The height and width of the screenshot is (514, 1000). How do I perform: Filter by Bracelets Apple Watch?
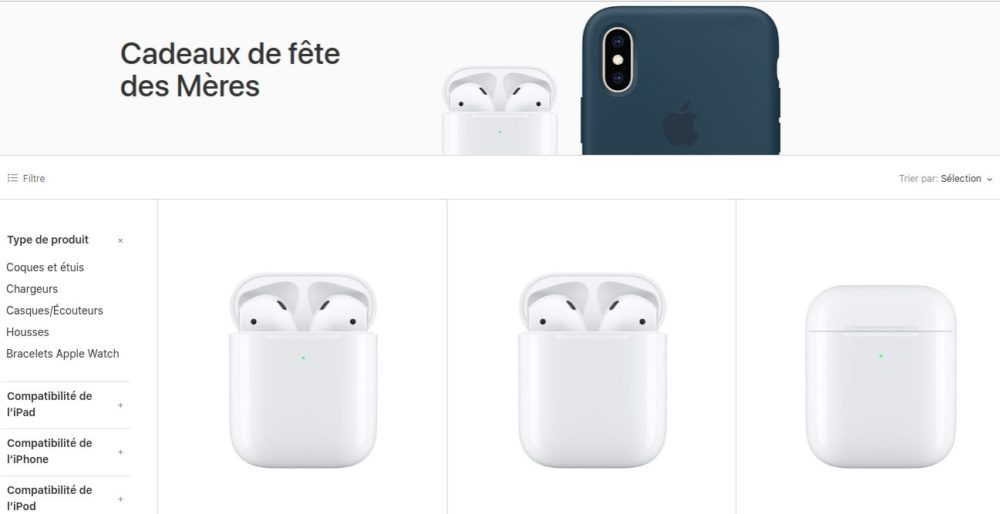pos(62,353)
